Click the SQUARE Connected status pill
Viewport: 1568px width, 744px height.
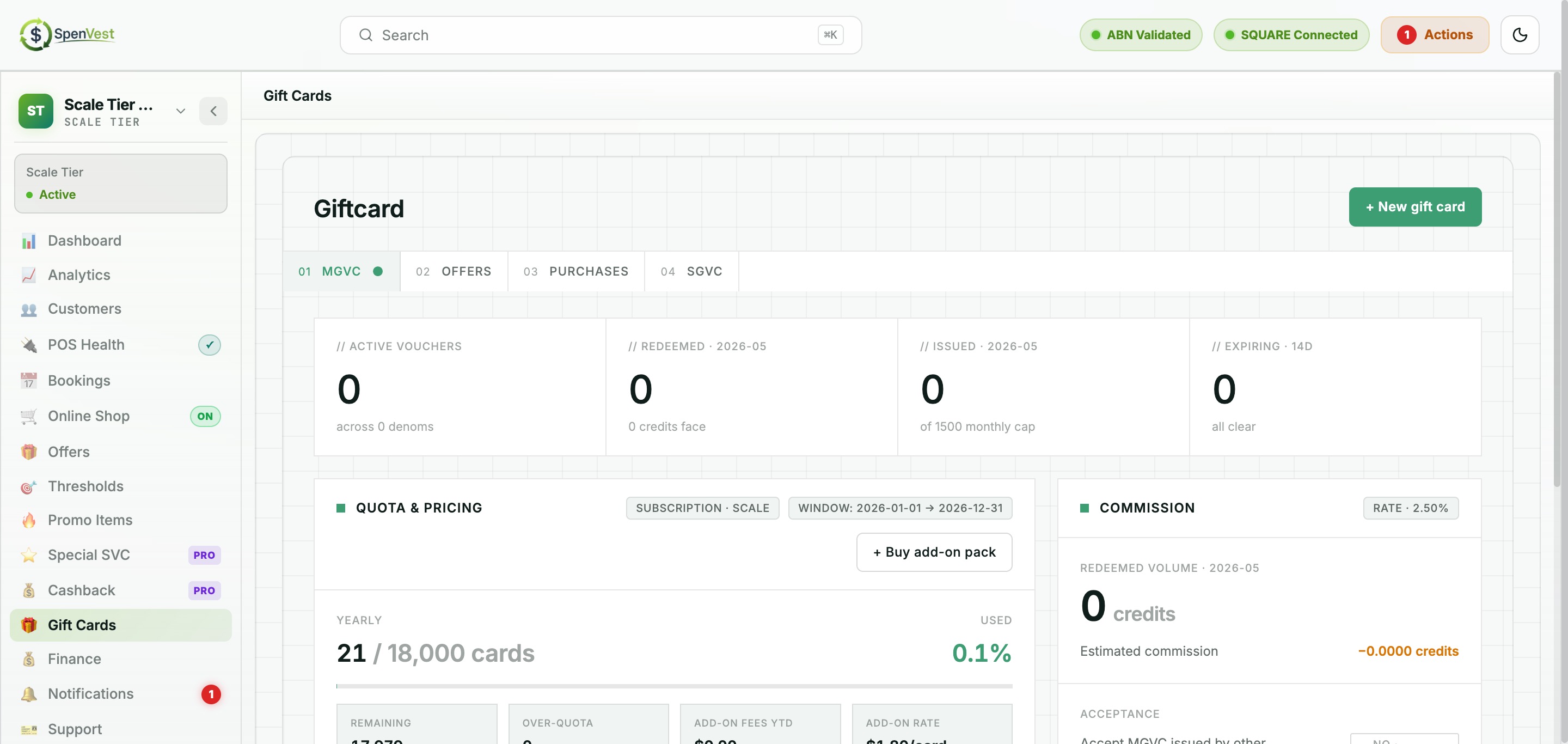tap(1291, 35)
